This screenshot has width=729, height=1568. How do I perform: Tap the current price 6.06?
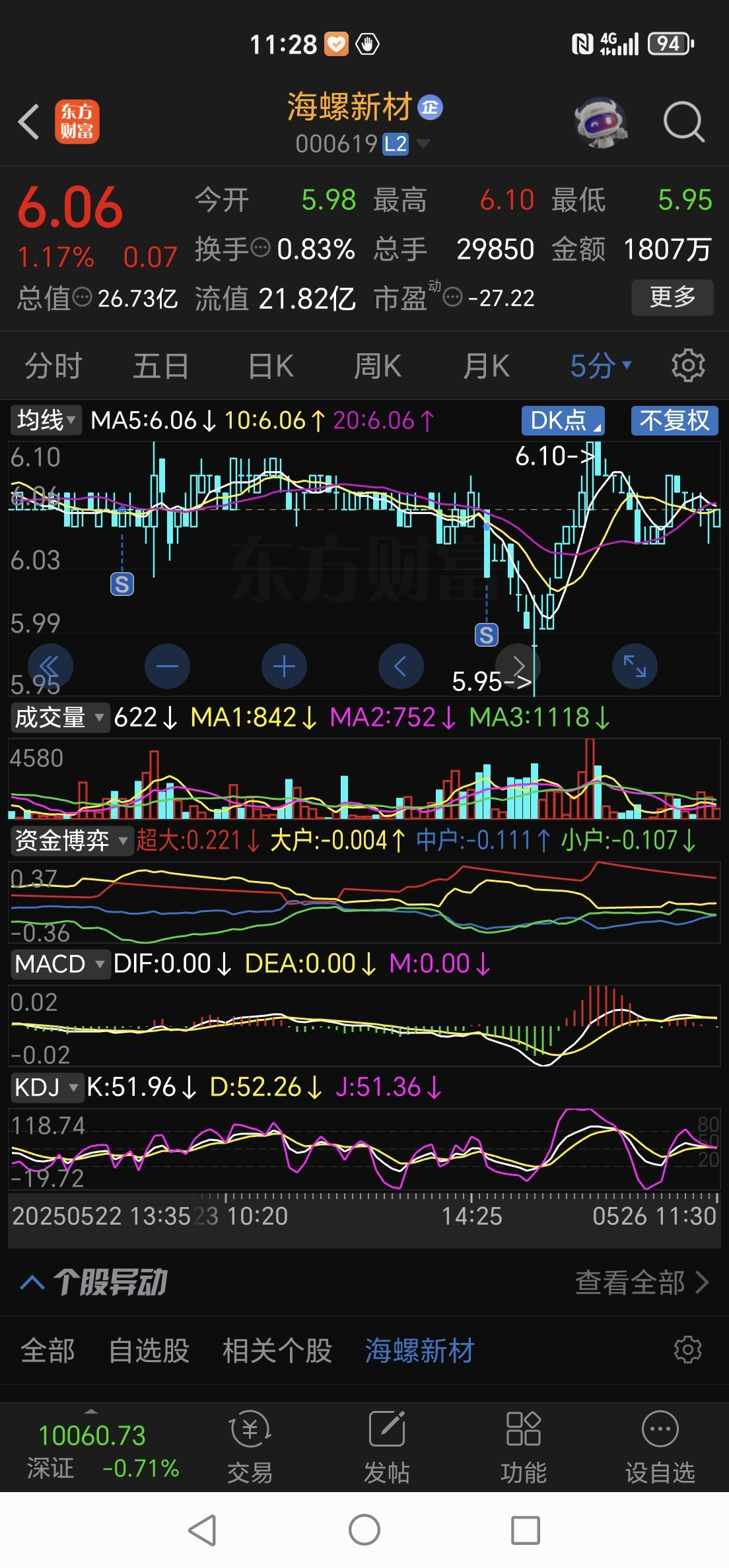pyautogui.click(x=71, y=207)
